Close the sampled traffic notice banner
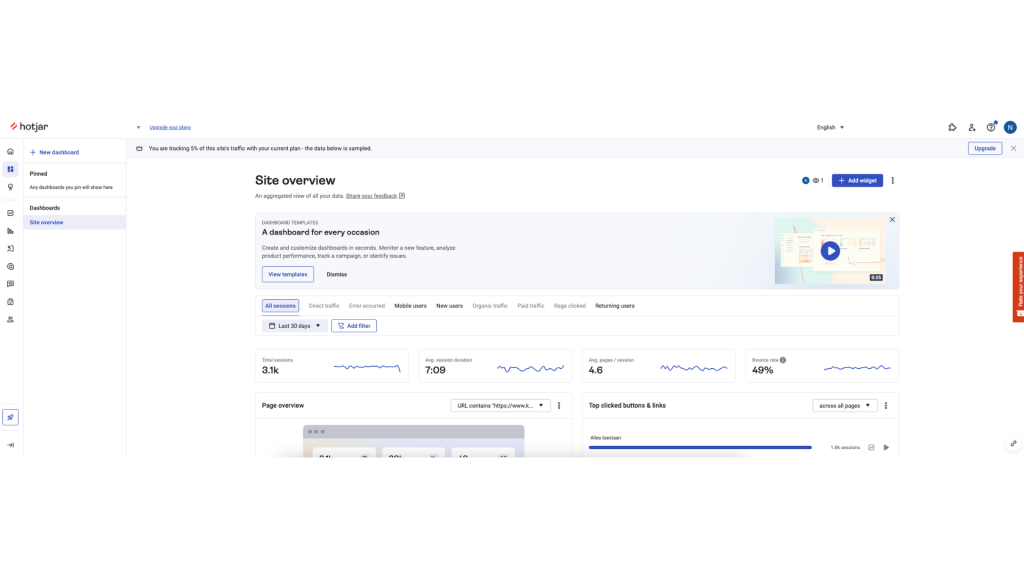 pyautogui.click(x=1014, y=148)
